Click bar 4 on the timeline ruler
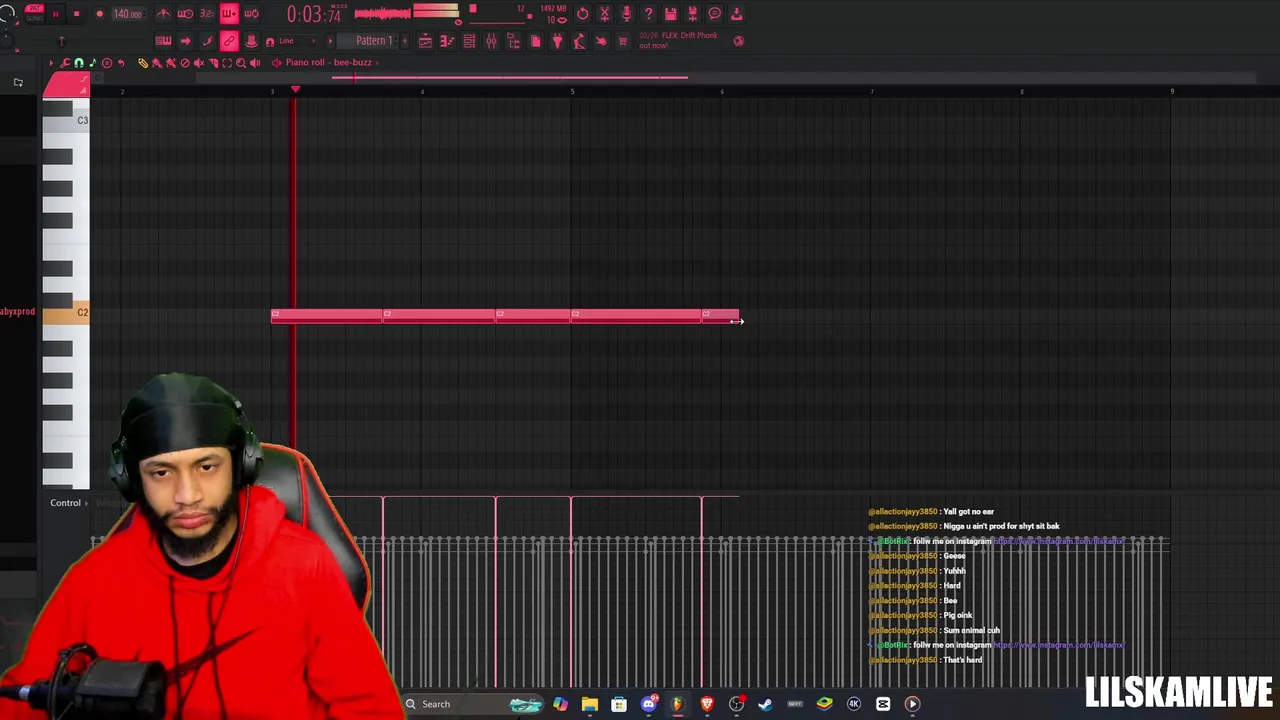Viewport: 1280px width, 720px height. click(422, 91)
